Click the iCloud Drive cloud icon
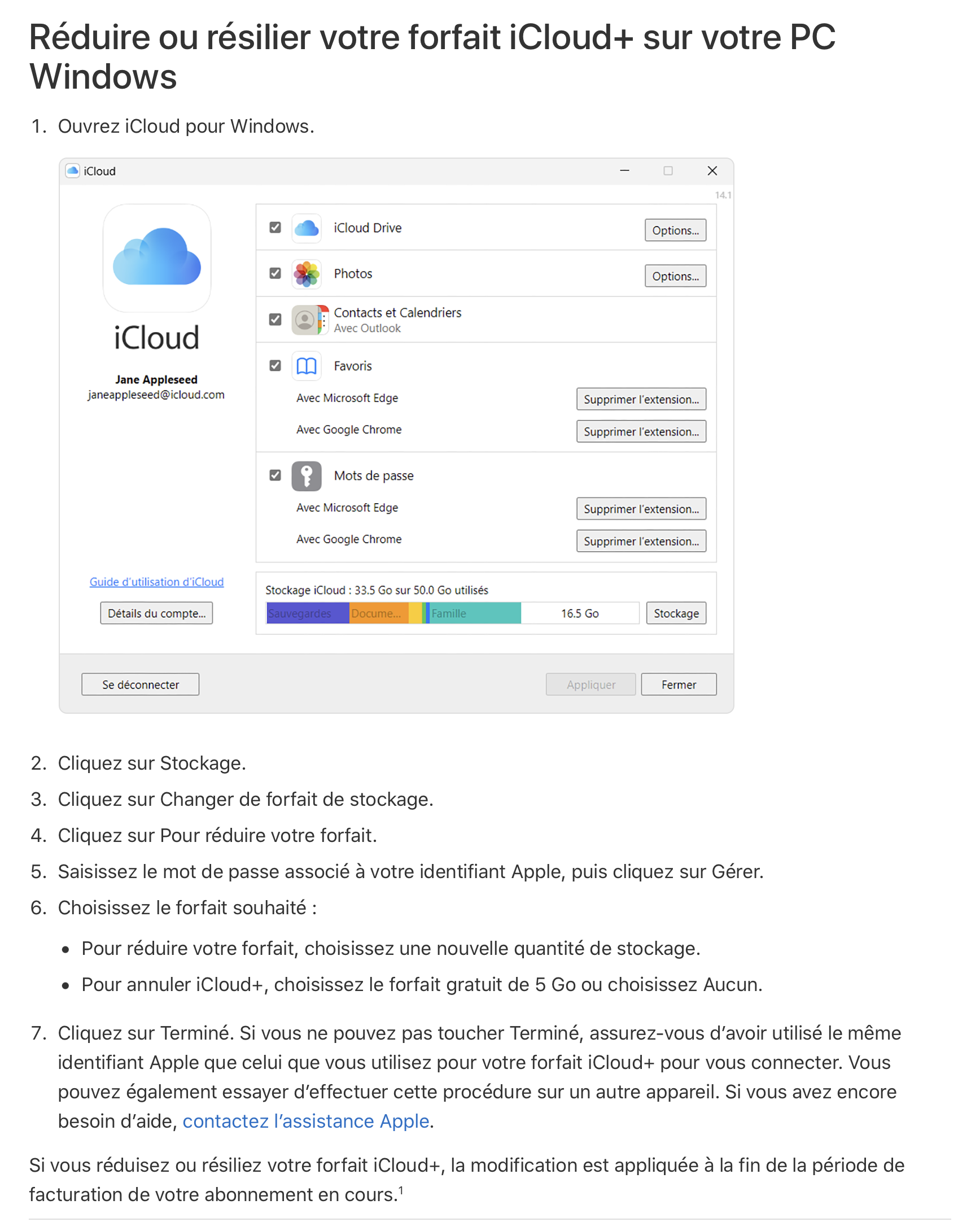Viewport: 980px width, 1222px height. click(307, 228)
